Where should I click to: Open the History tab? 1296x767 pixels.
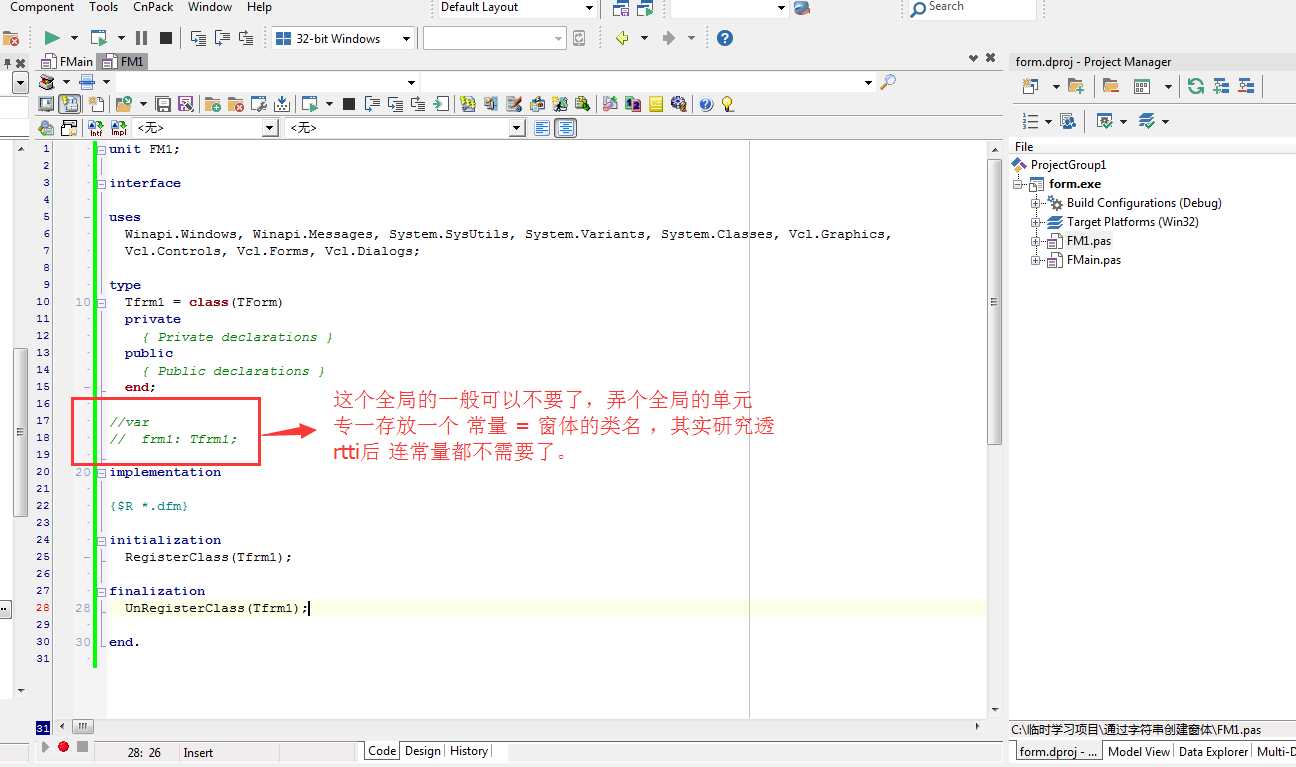468,751
